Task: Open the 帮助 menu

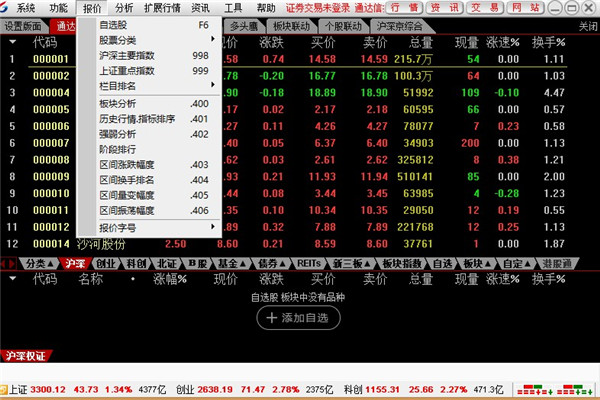Action: tap(266, 8)
